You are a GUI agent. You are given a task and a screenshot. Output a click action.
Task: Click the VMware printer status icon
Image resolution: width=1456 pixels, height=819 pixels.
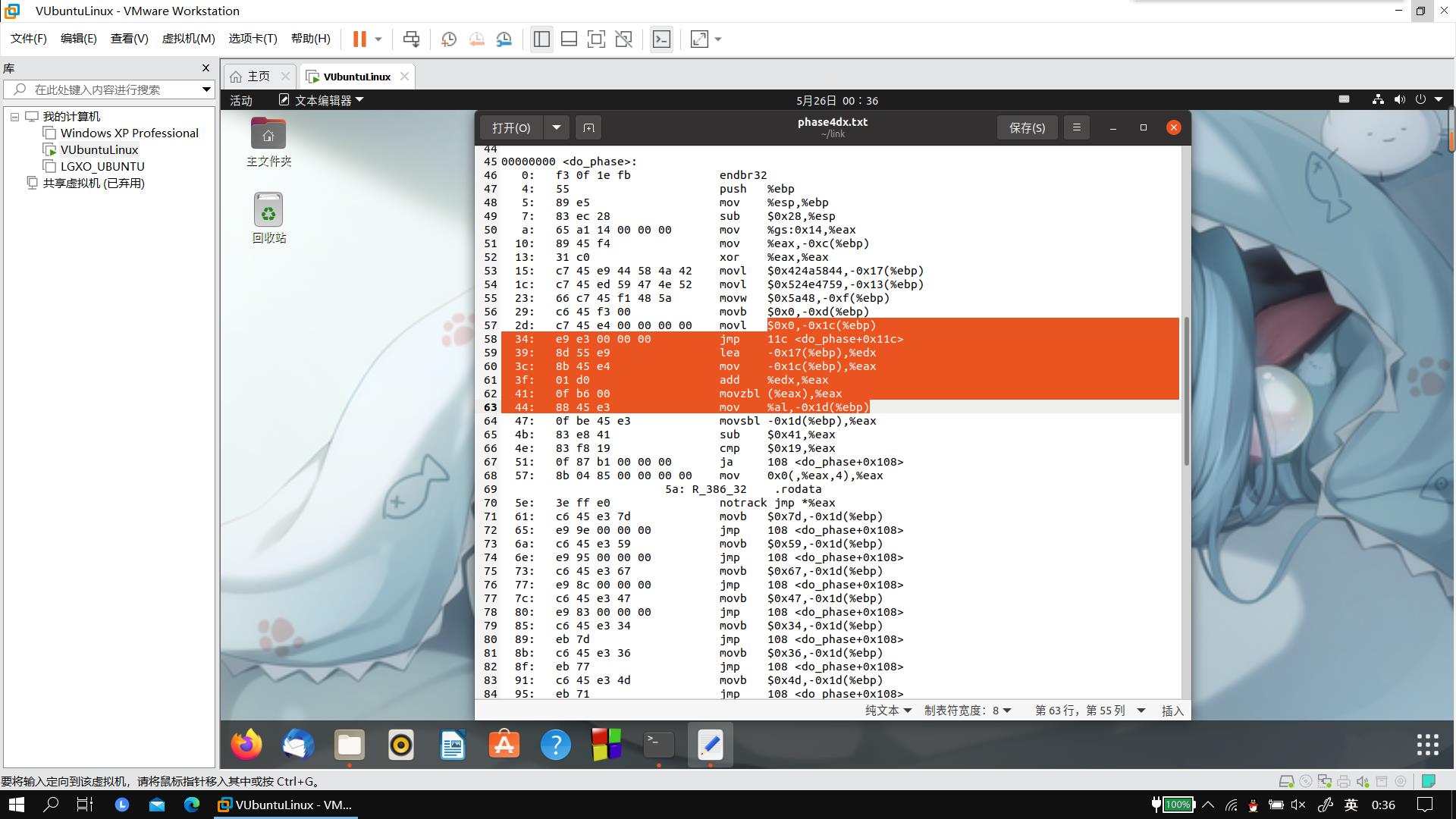click(1344, 781)
